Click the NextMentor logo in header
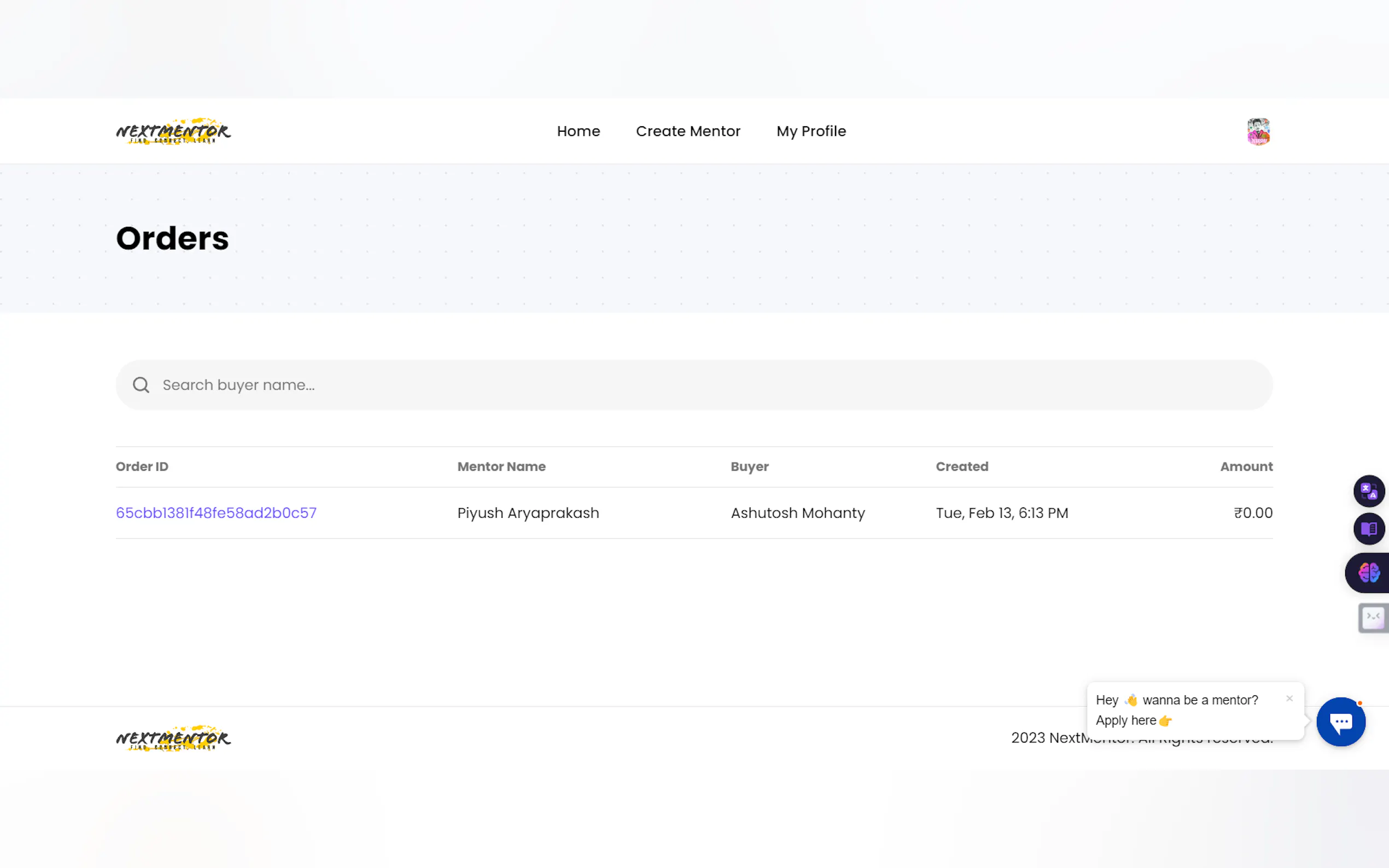Viewport: 1389px width, 868px height. click(x=173, y=132)
